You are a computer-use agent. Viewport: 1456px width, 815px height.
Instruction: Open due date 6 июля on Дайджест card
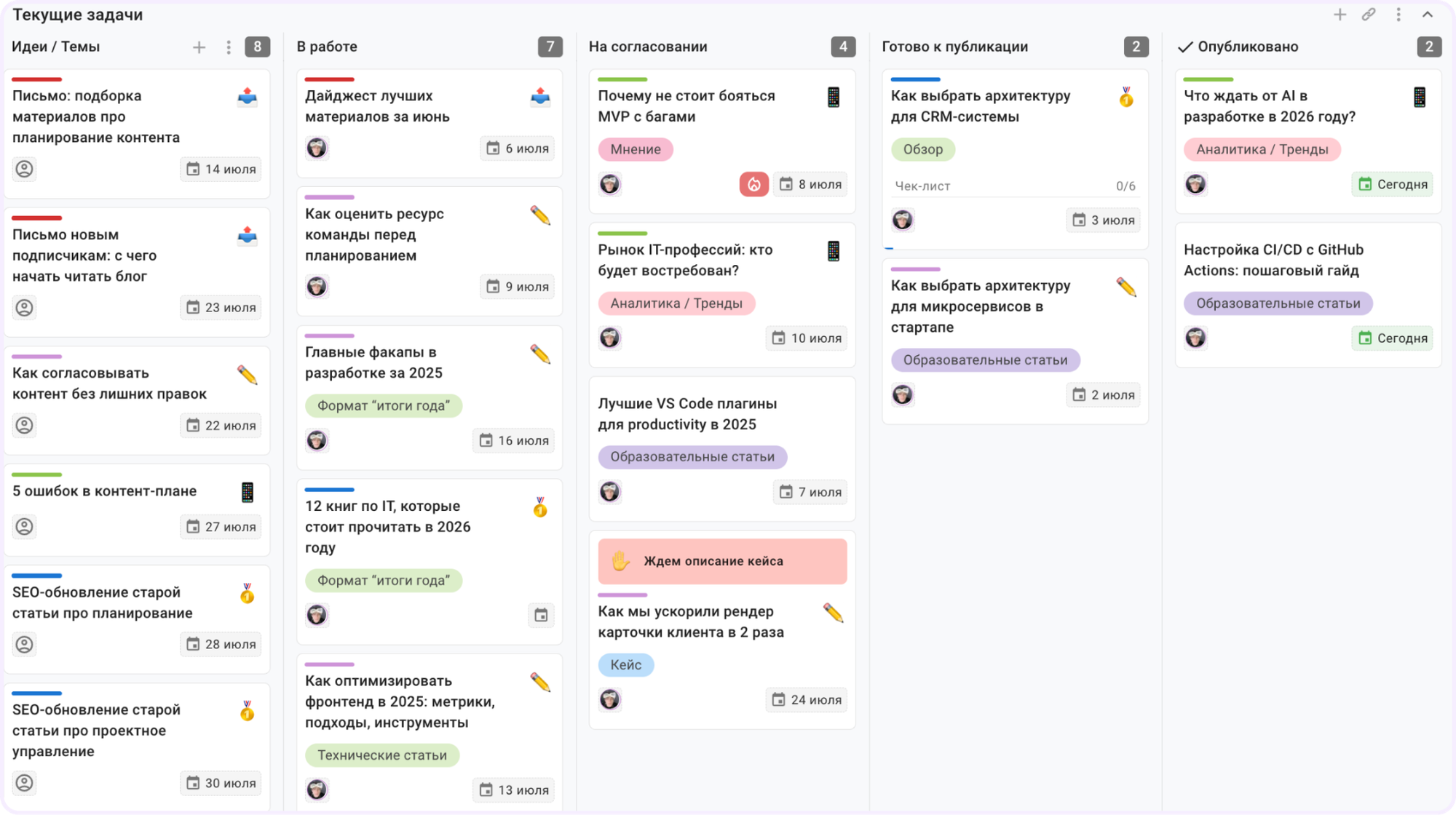point(518,148)
